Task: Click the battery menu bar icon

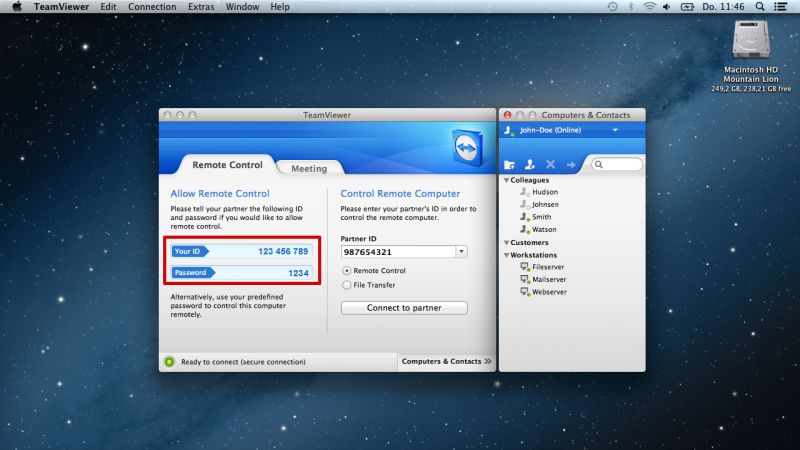Action: [687, 7]
